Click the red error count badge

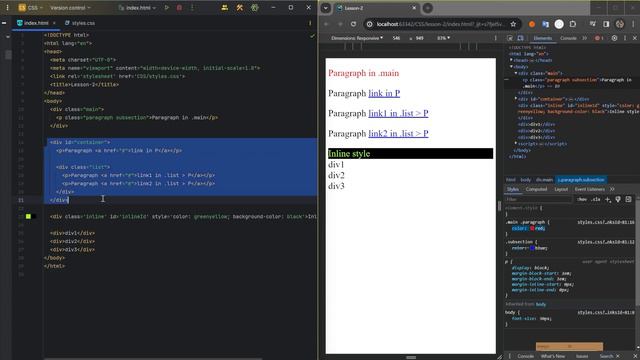click(599, 38)
